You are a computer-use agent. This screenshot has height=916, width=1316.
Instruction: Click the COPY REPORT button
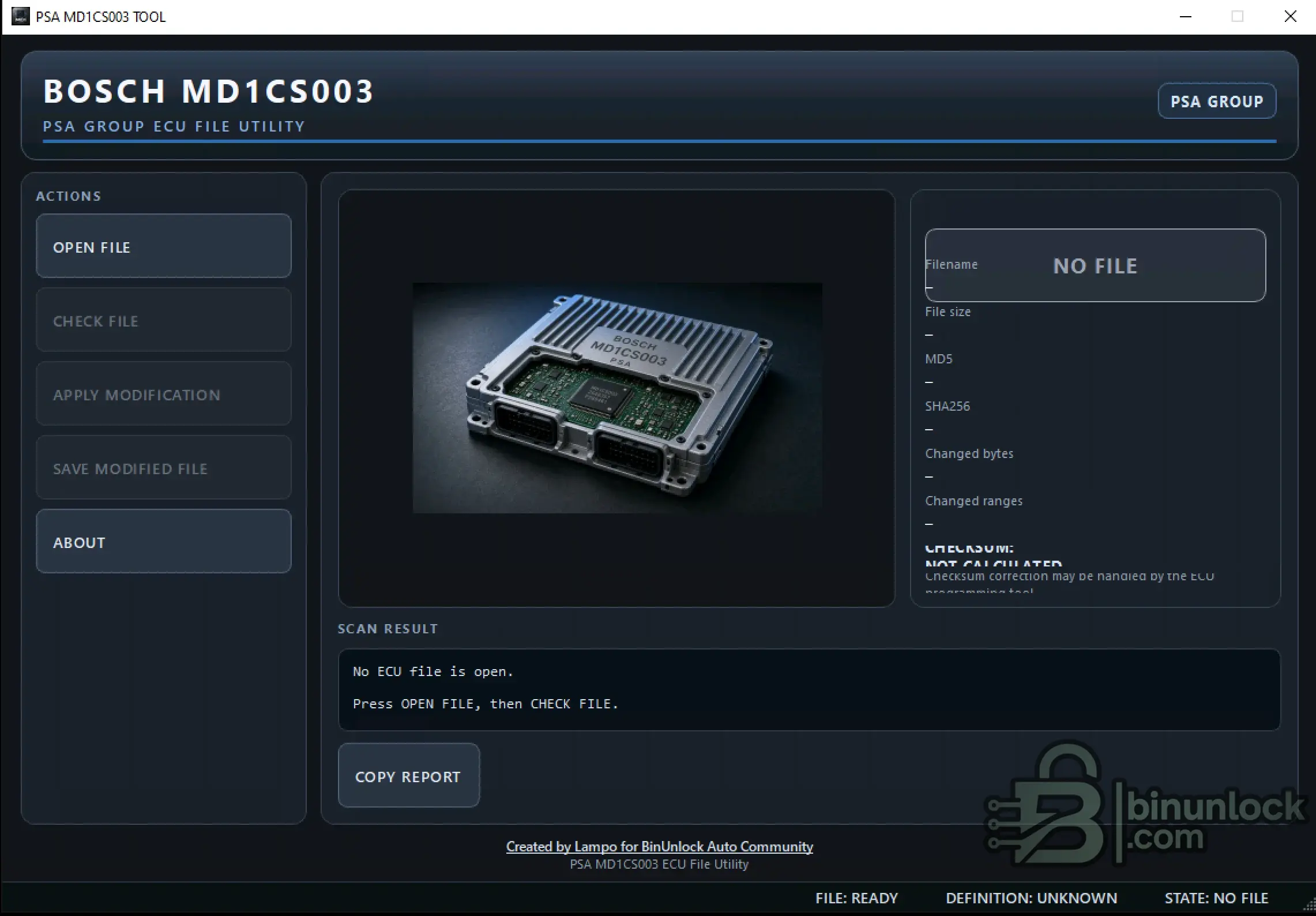click(408, 776)
